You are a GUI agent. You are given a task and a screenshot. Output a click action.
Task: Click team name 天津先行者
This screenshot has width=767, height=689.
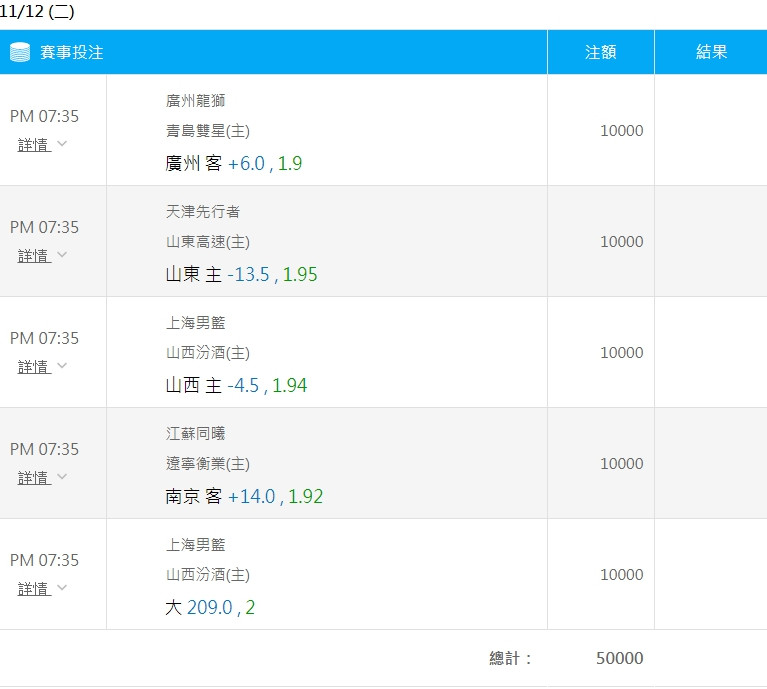(x=203, y=212)
